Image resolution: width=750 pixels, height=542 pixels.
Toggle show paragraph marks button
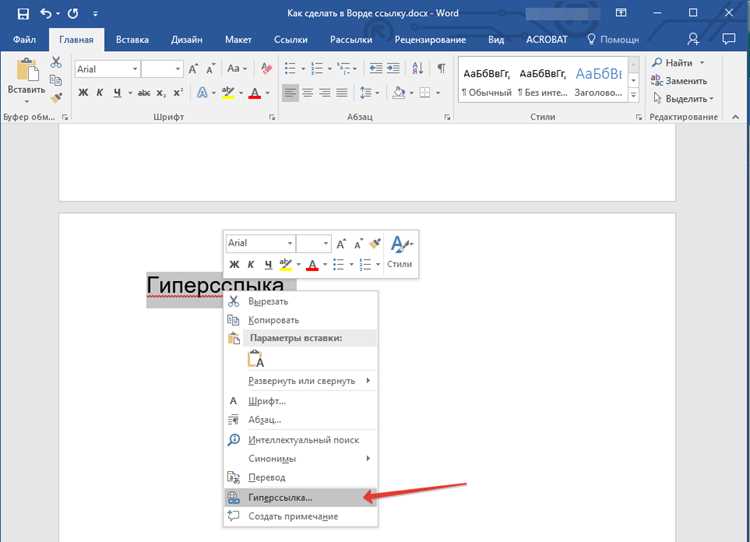(x=441, y=68)
